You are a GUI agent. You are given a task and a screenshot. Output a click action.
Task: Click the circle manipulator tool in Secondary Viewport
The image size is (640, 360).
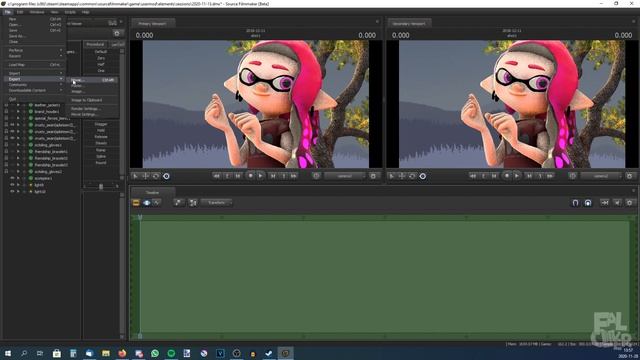pyautogui.click(x=423, y=176)
